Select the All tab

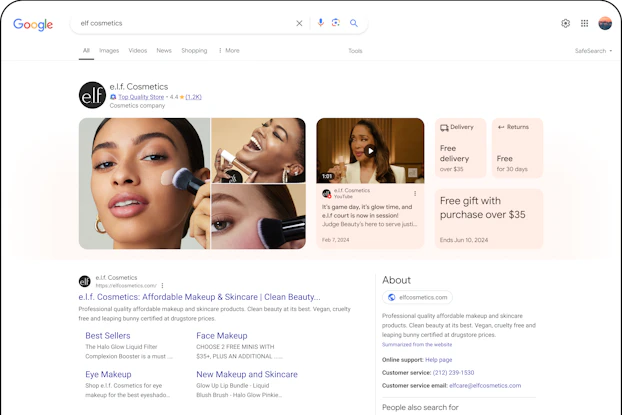click(x=86, y=50)
